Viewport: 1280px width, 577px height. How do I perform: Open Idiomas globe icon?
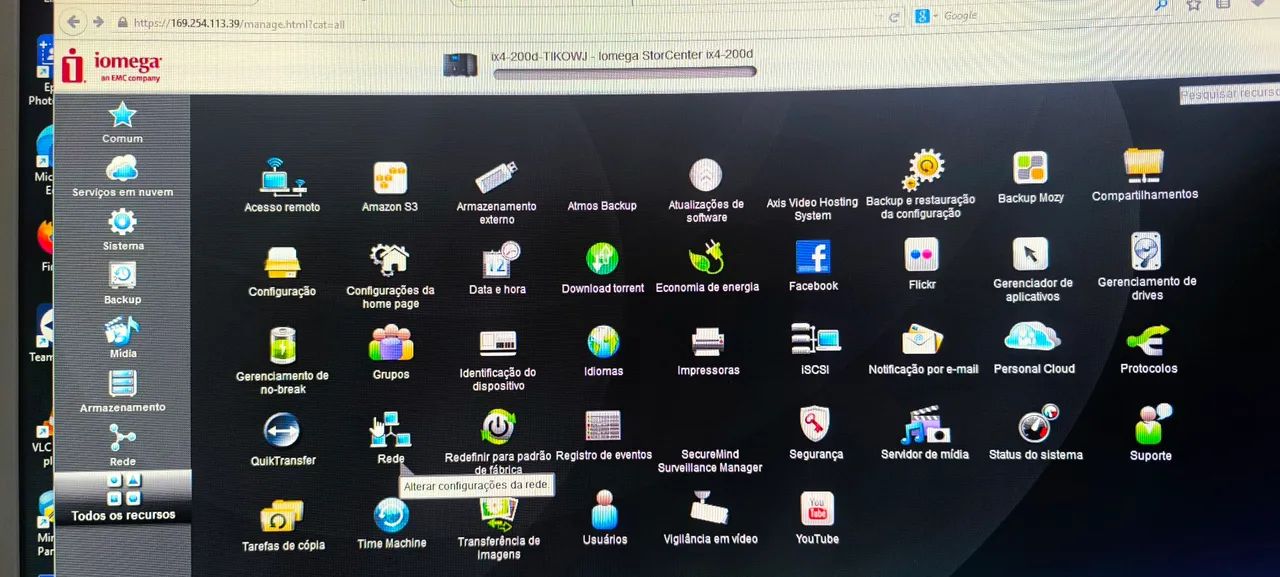click(603, 342)
